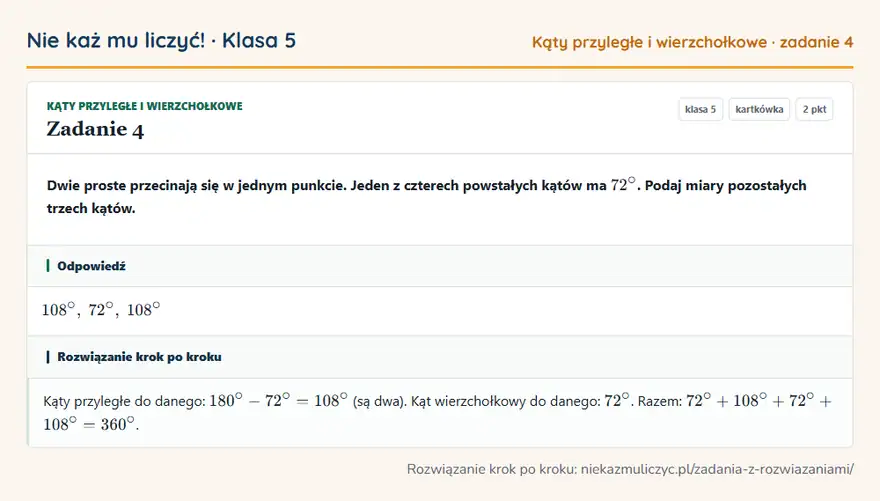Click the 'Nie każ mu liczyć! · Klasa 5' title
This screenshot has height=501, width=880.
tap(161, 41)
